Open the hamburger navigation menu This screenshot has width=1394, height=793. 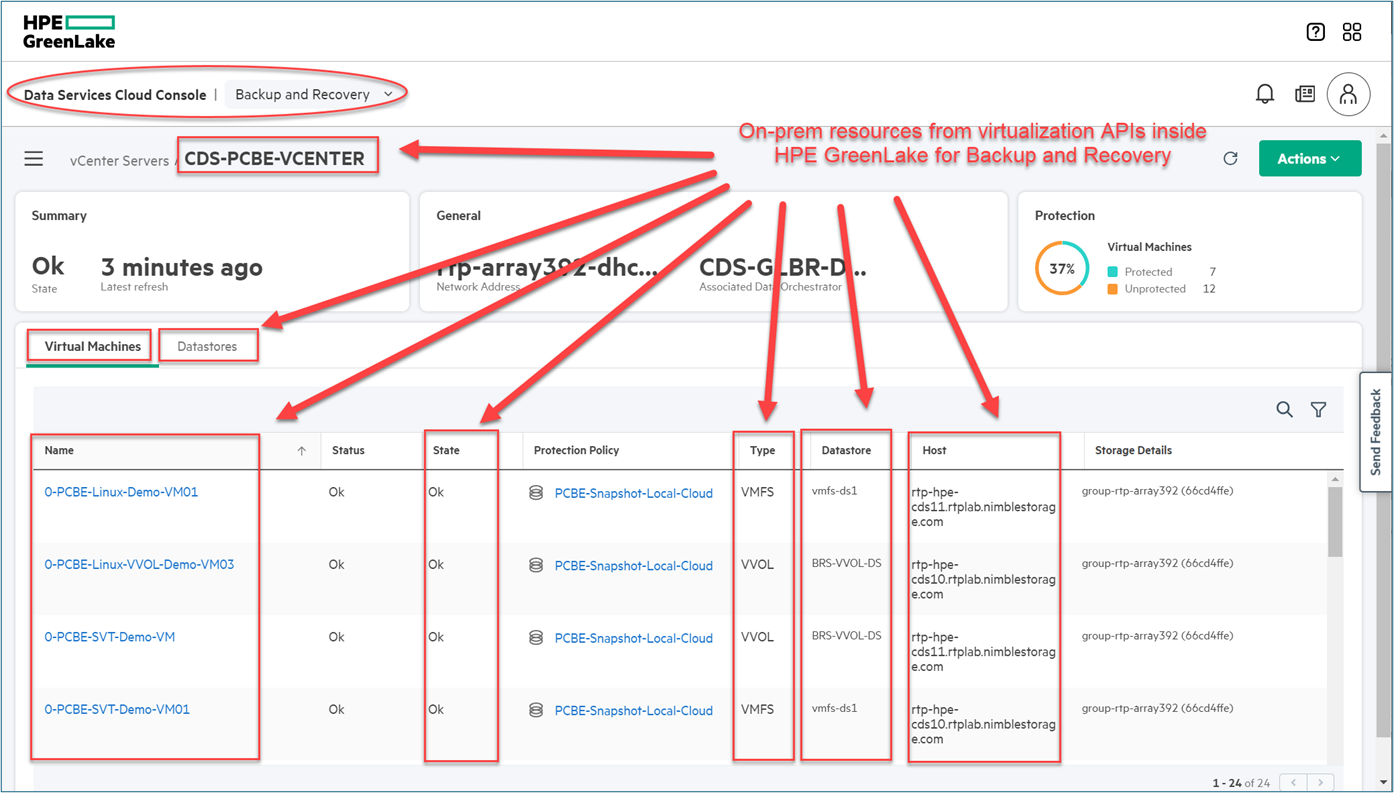tap(34, 159)
